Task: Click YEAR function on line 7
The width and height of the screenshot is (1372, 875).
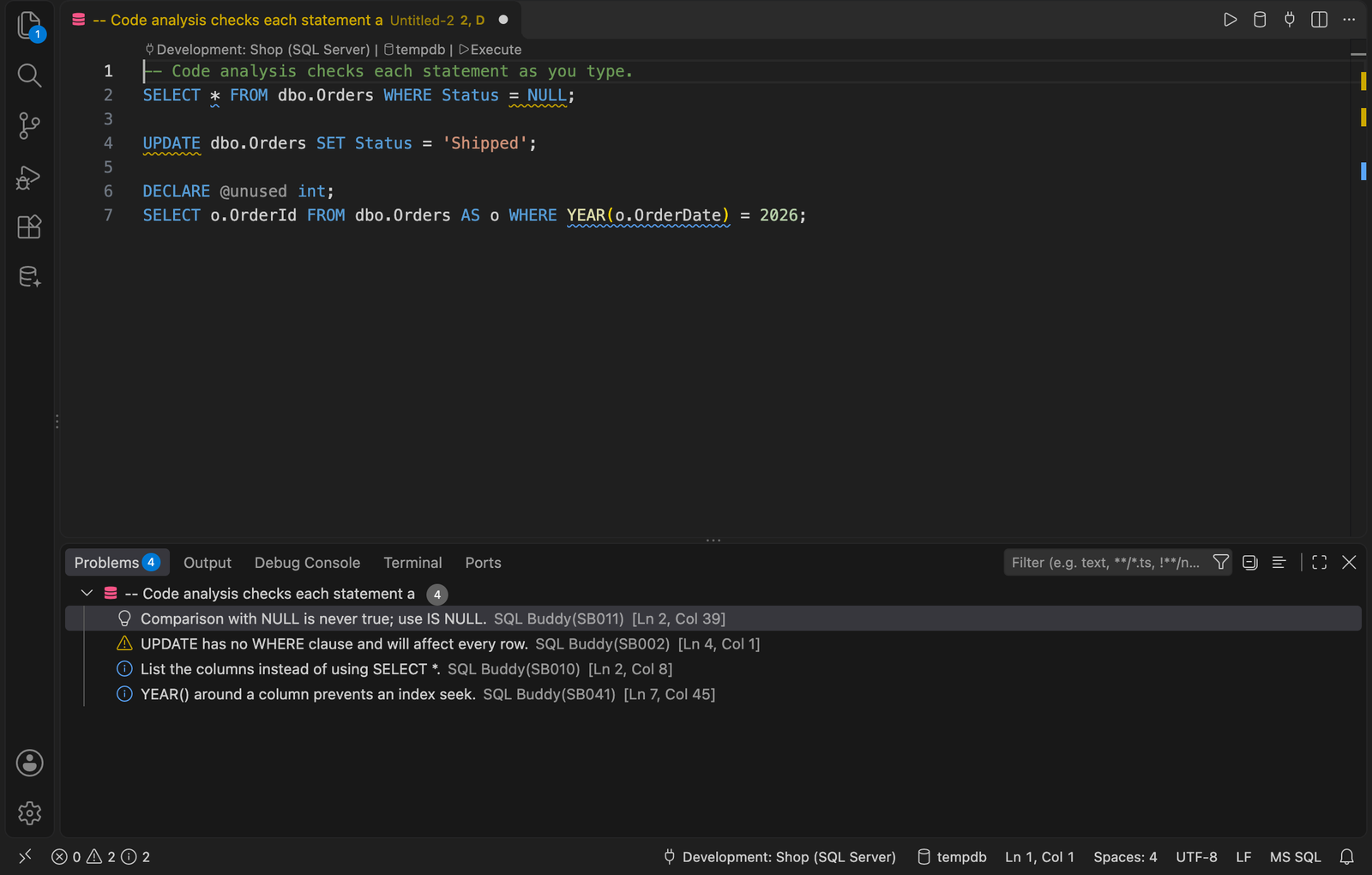Action: coord(586,215)
